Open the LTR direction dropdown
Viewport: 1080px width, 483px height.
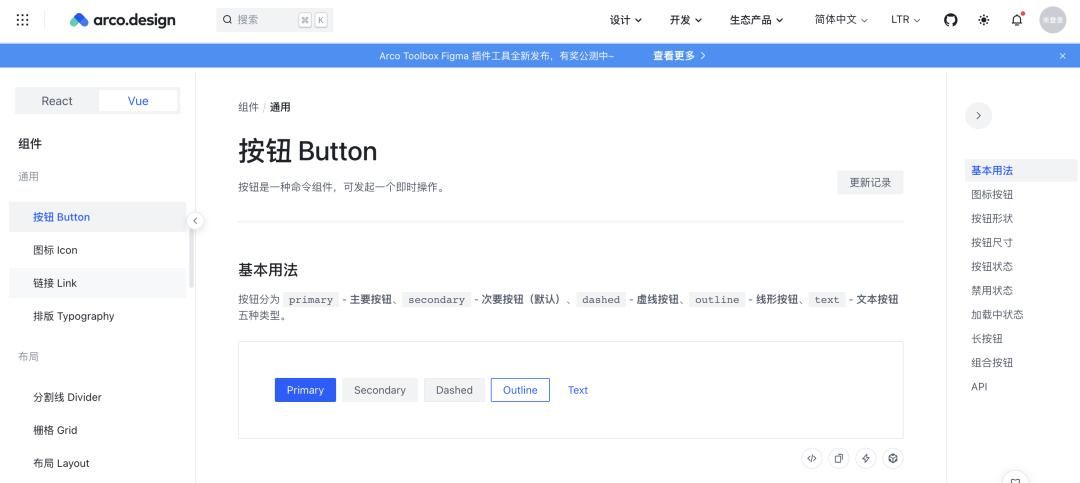[x=905, y=20]
